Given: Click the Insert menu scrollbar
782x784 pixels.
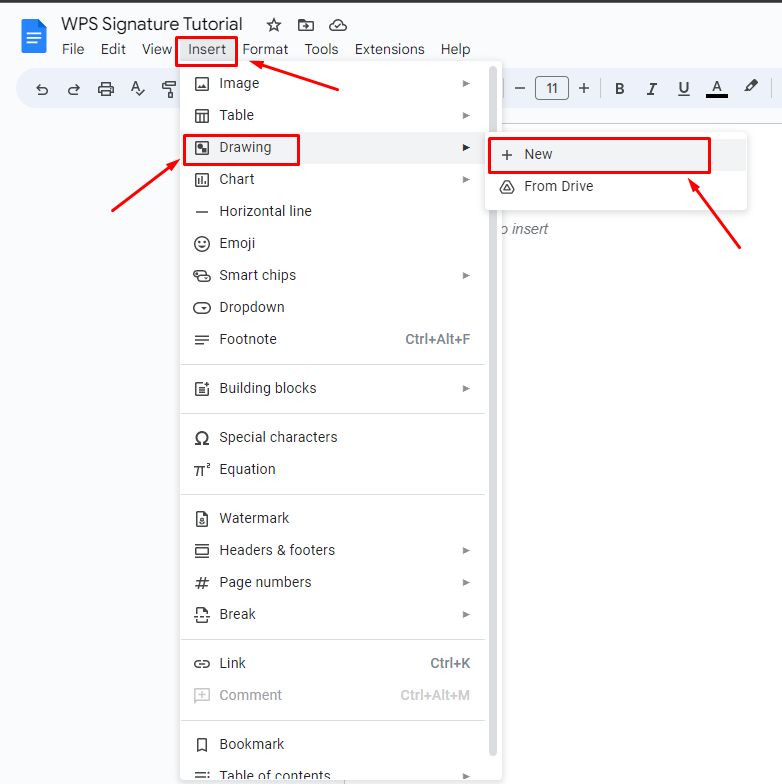Looking at the screenshot, I should [x=492, y=410].
